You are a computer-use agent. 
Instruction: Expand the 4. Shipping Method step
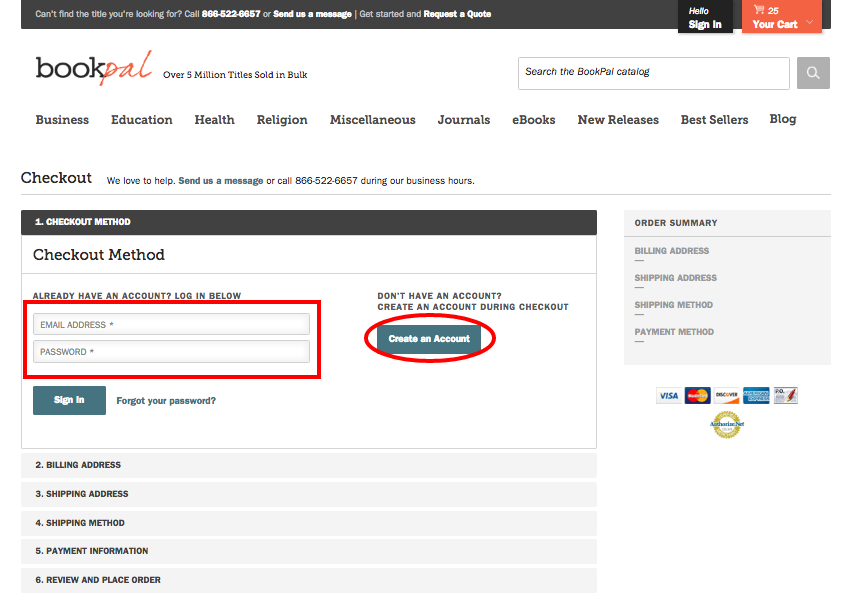(x=309, y=523)
